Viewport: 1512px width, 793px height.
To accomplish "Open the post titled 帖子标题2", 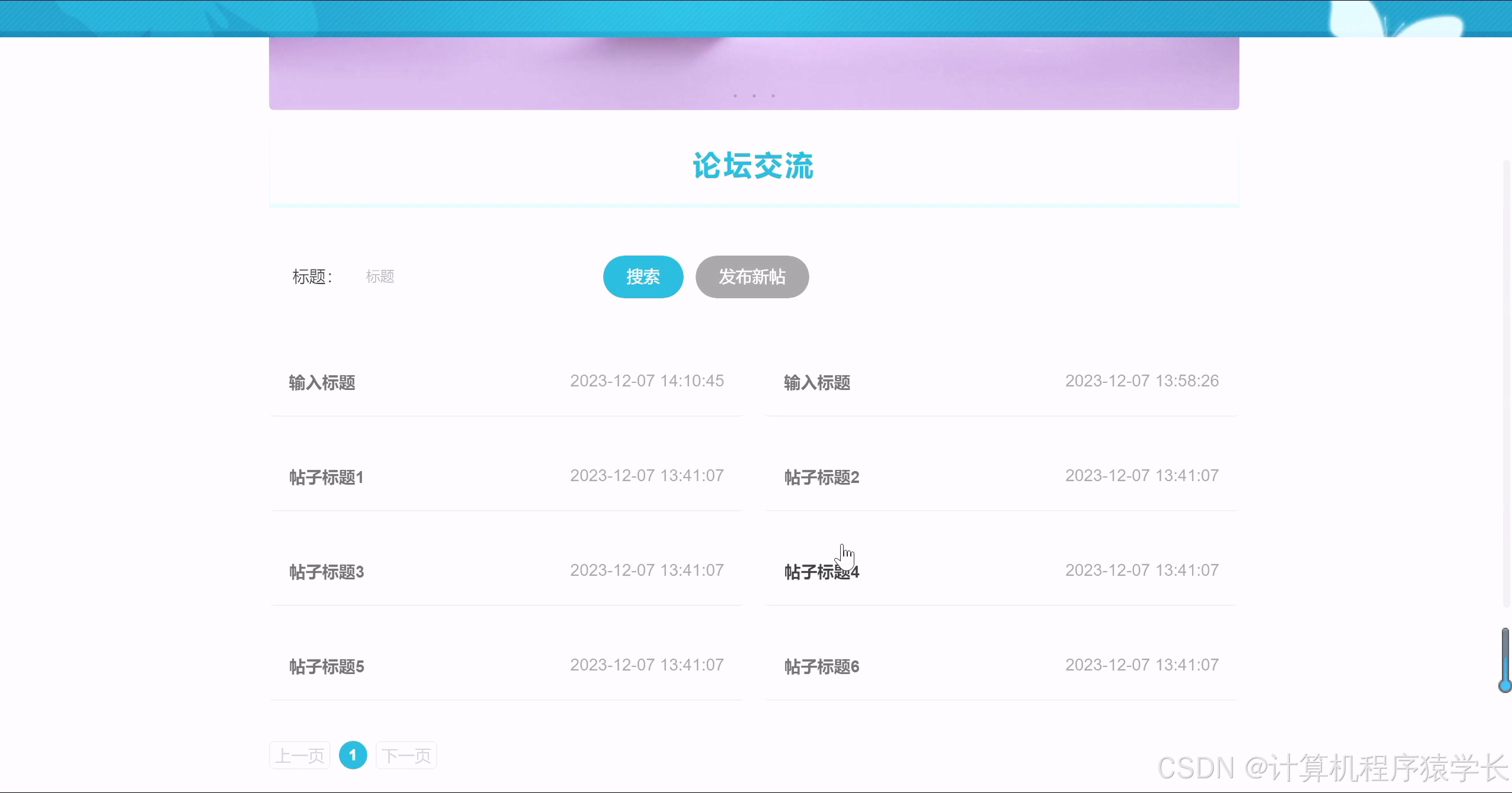I will point(821,477).
